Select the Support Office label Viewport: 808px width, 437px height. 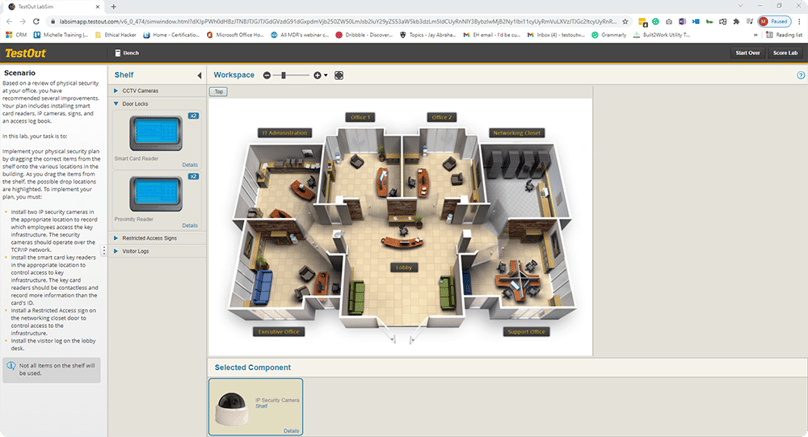tap(526, 332)
